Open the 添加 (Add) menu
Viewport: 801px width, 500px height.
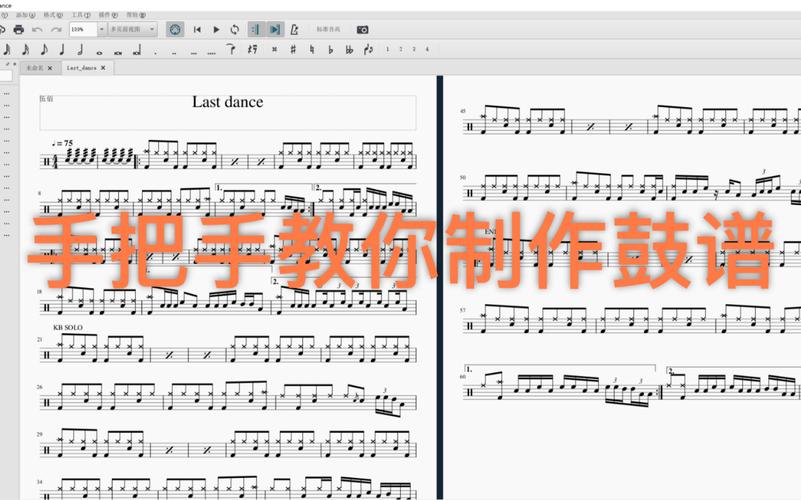pos(26,15)
